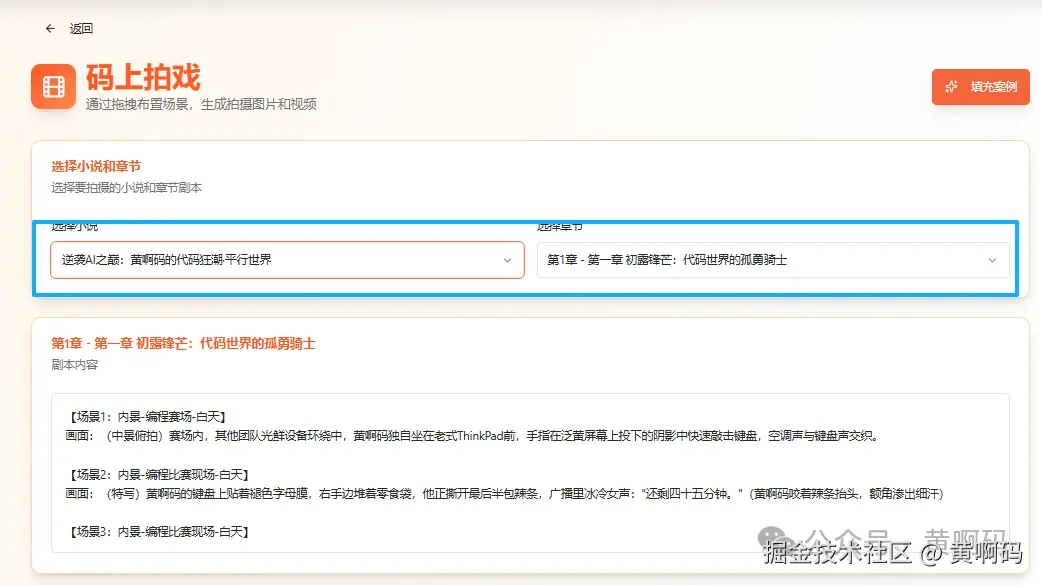Click the 选择小说和章节 section title

pos(97,166)
